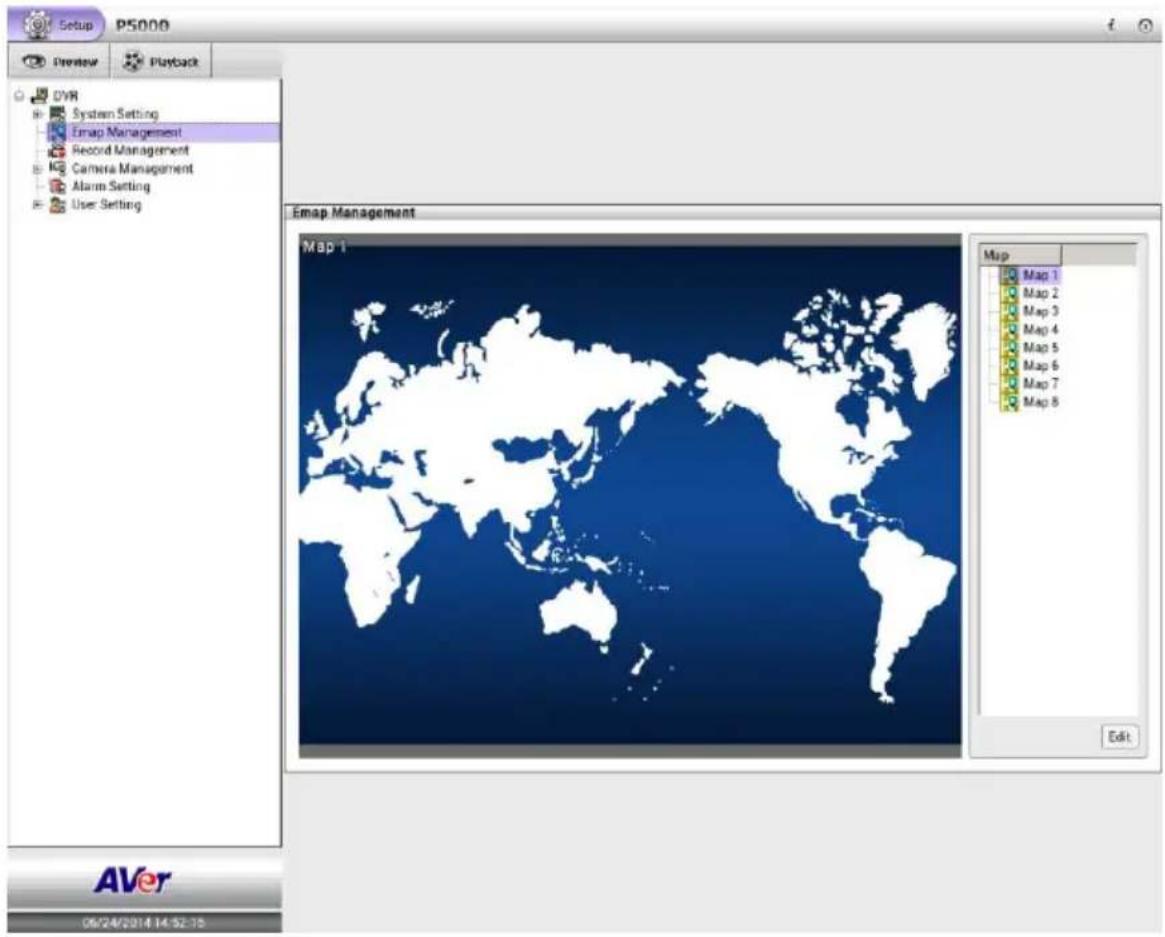This screenshot has height=937, width=1165.
Task: Open the Playback tab
Action: point(161,62)
